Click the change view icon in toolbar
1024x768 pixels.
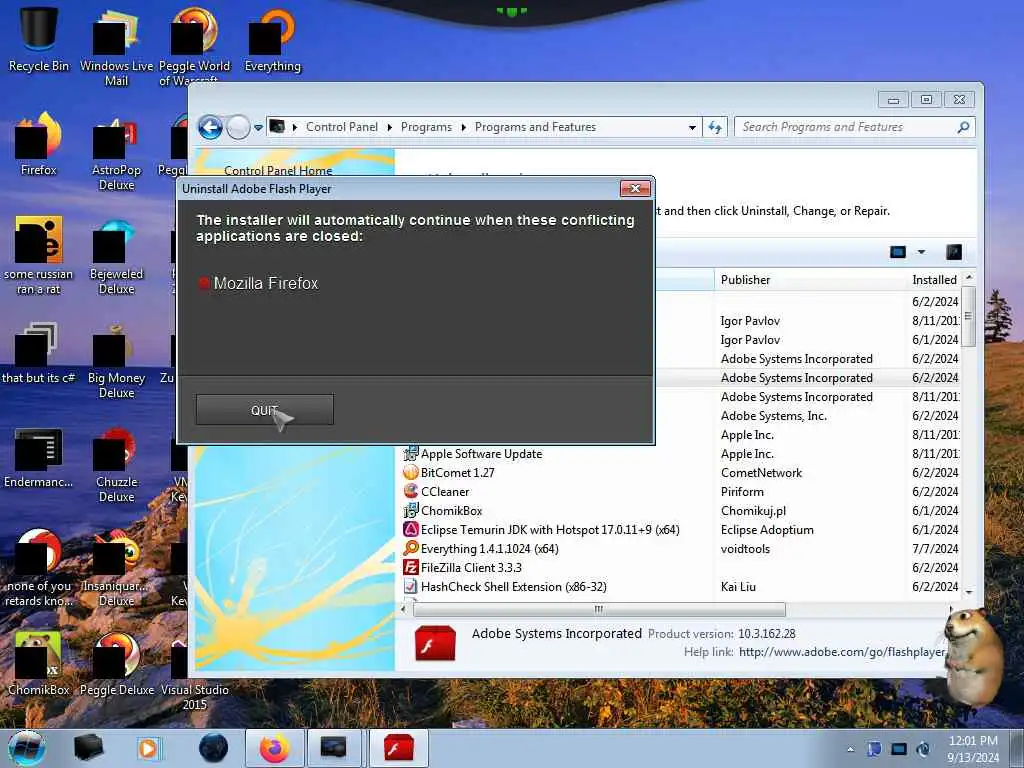point(898,252)
